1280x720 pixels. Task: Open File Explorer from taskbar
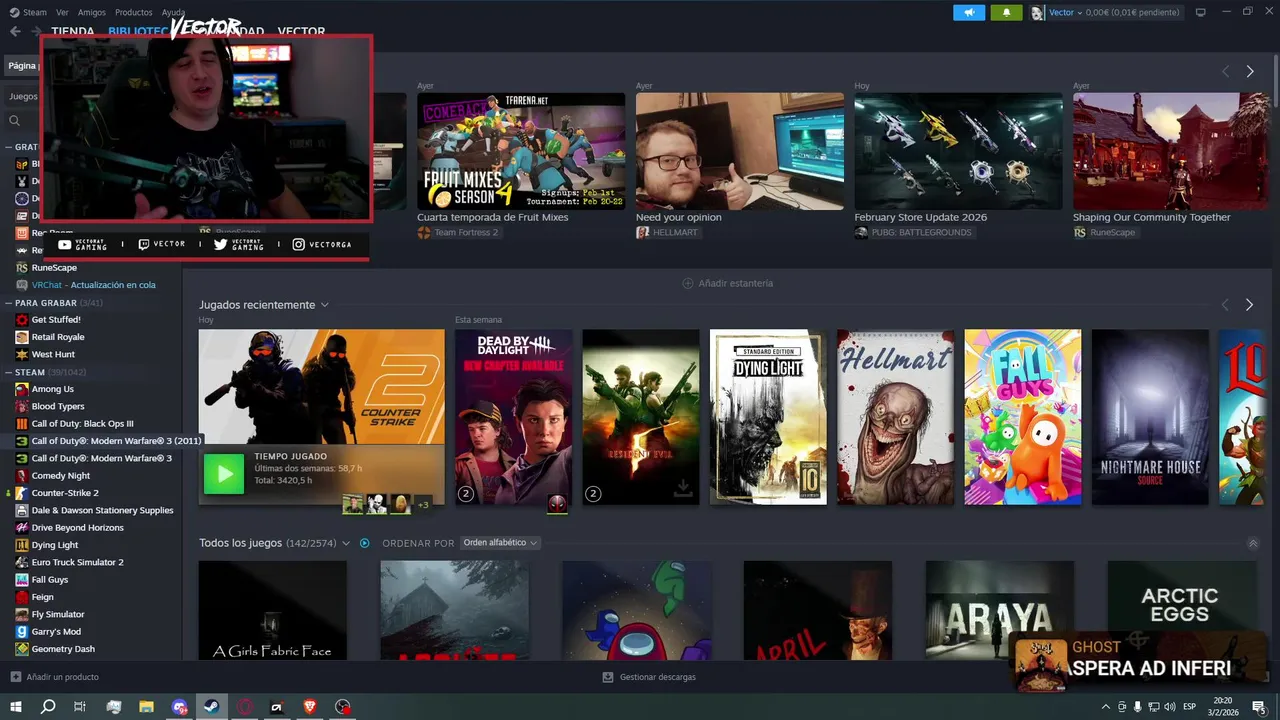(x=146, y=707)
